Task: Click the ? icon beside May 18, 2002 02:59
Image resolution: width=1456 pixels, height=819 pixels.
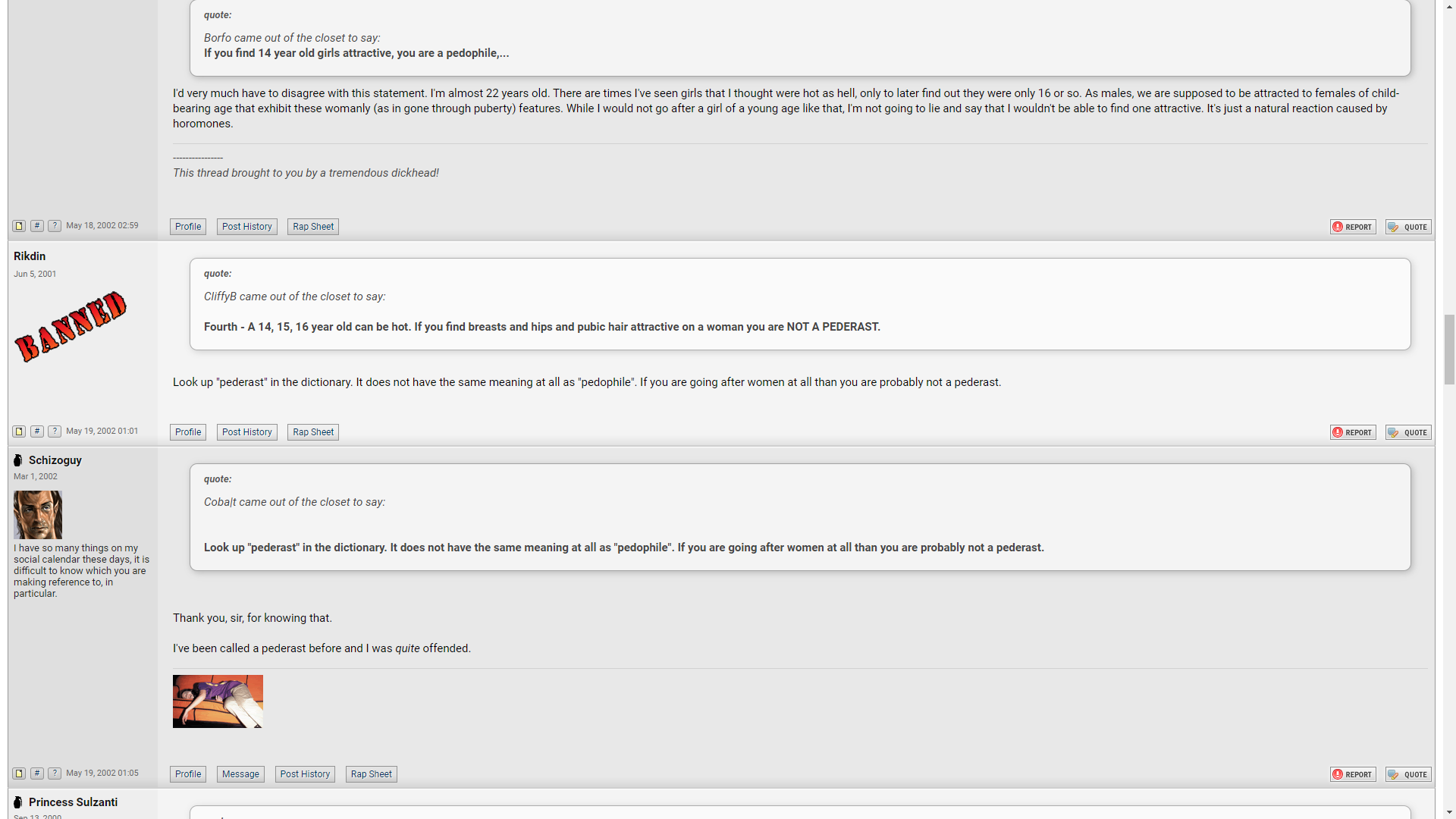Action: (55, 226)
